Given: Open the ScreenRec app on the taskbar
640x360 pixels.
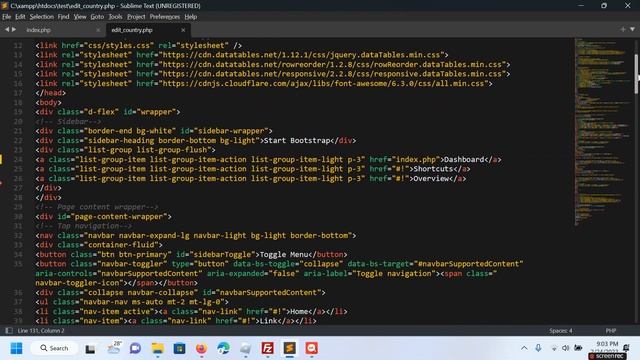Looking at the screenshot, I should point(311,348).
